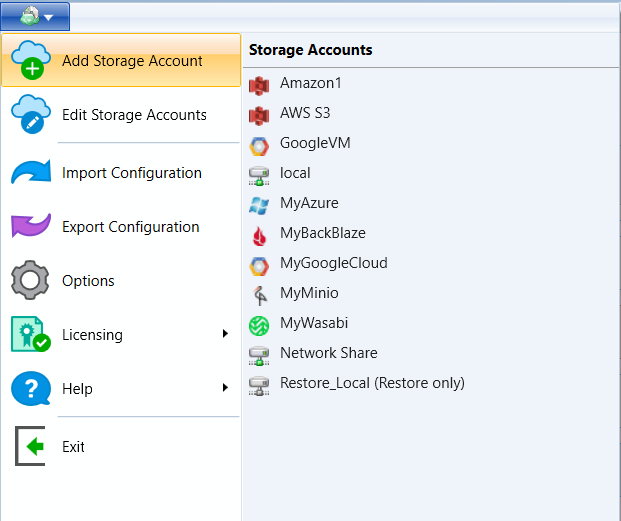621x521 pixels.
Task: Open the application menu button dropdown
Action: pos(35,16)
